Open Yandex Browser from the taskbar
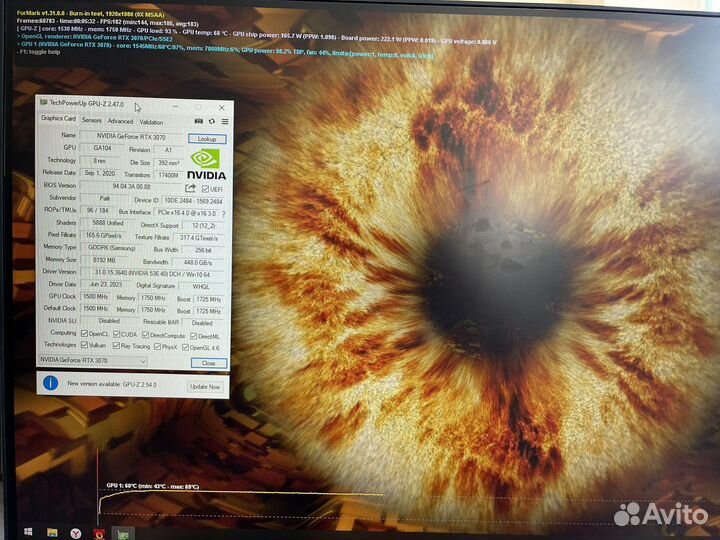The image size is (720, 540). [x=76, y=533]
